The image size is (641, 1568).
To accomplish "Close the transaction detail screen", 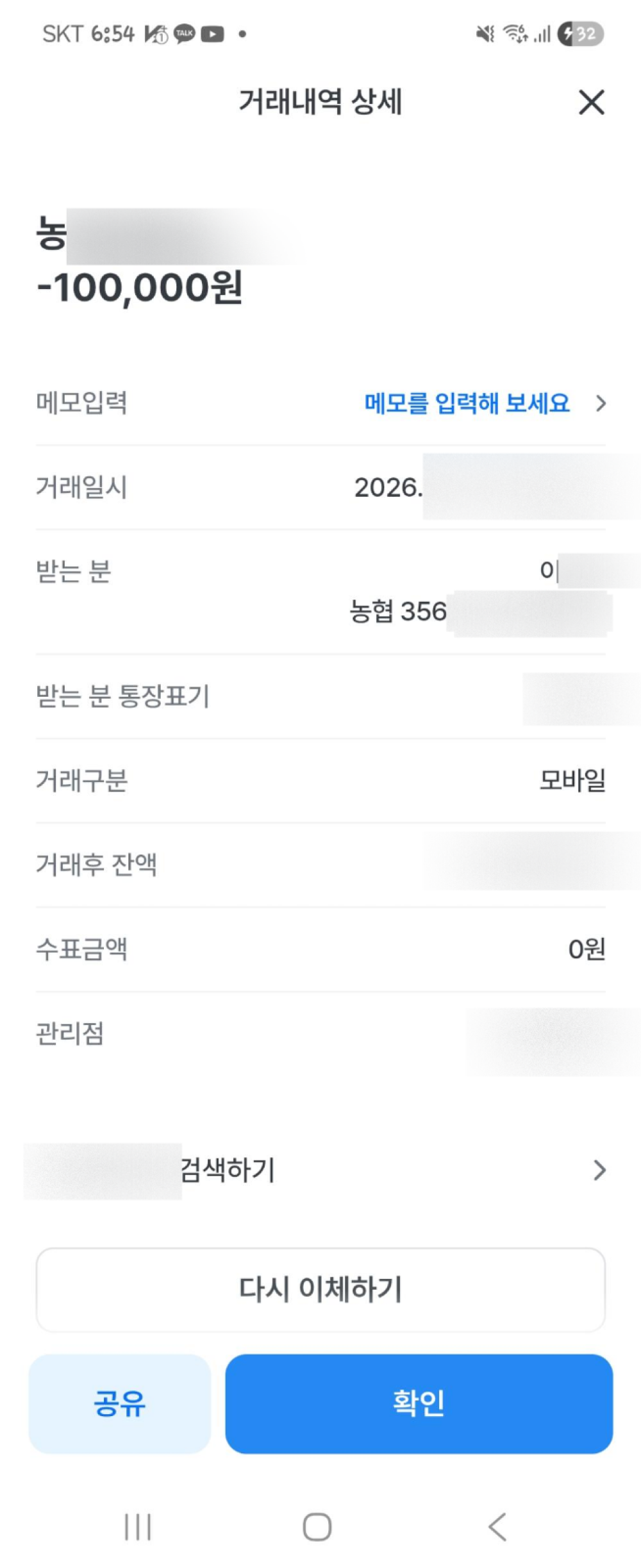I will click(591, 103).
